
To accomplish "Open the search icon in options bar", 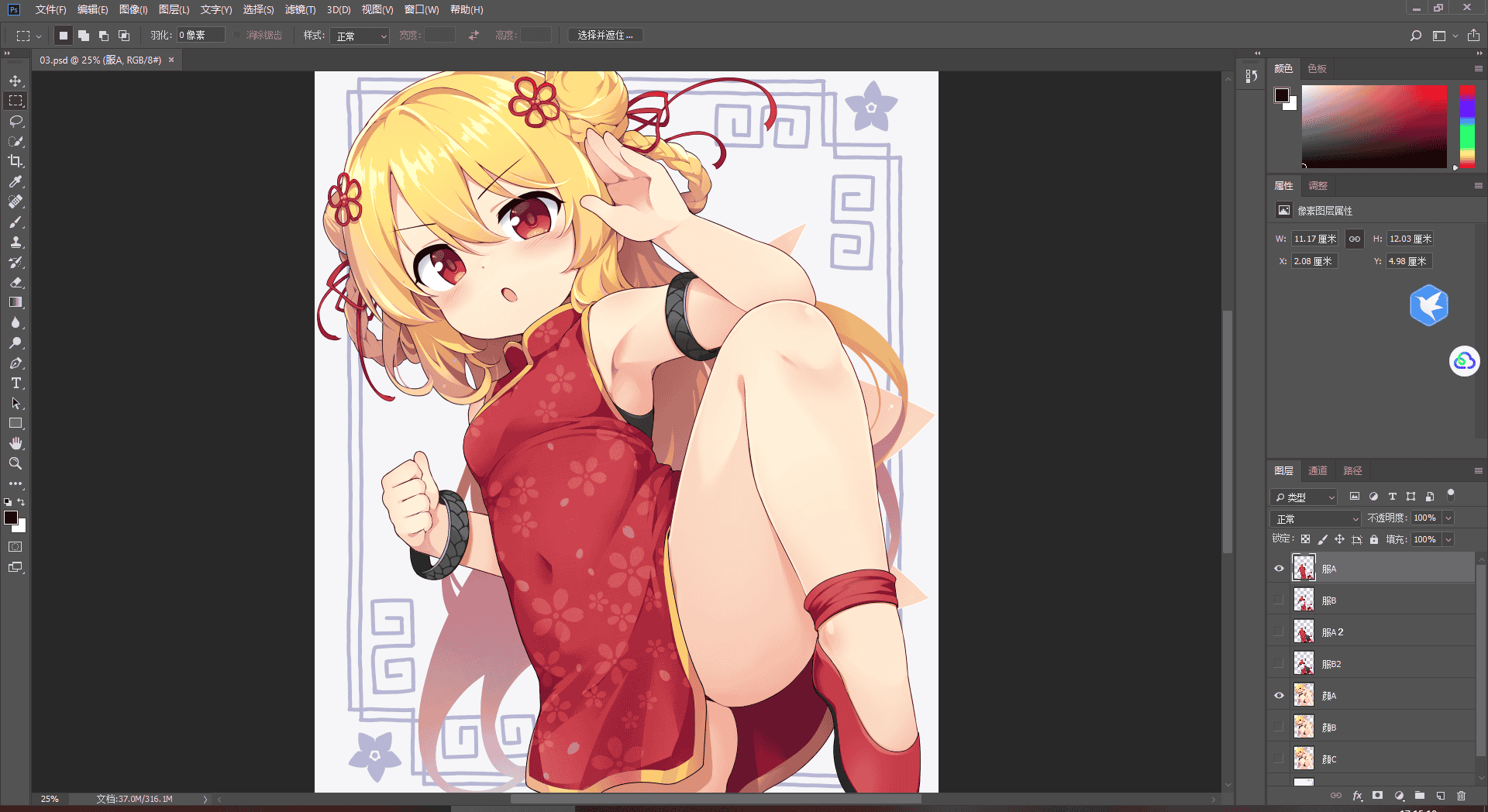I will [1415, 36].
